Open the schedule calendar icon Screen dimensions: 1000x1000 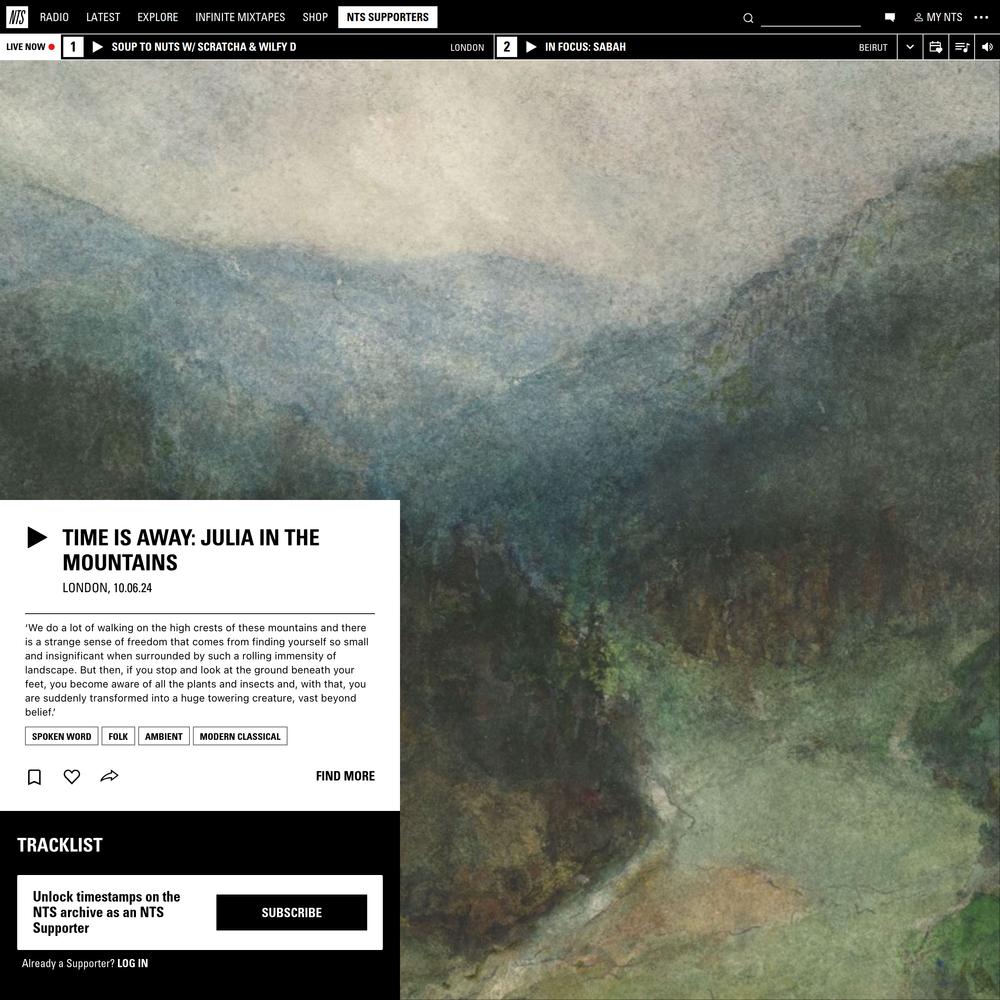[936, 47]
